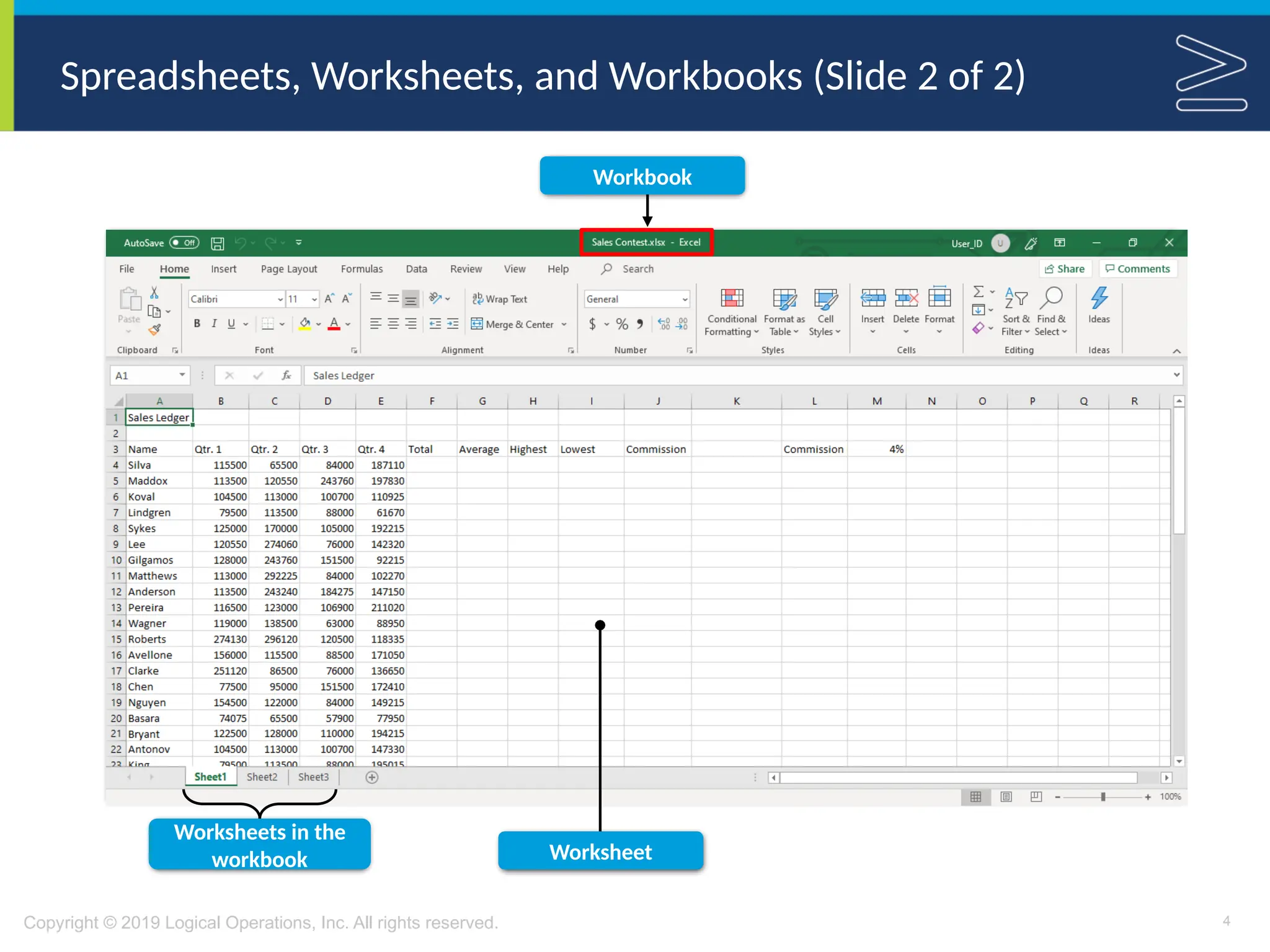This screenshot has width=1270, height=952.
Task: Add a new sheet with plus icon
Action: point(371,777)
